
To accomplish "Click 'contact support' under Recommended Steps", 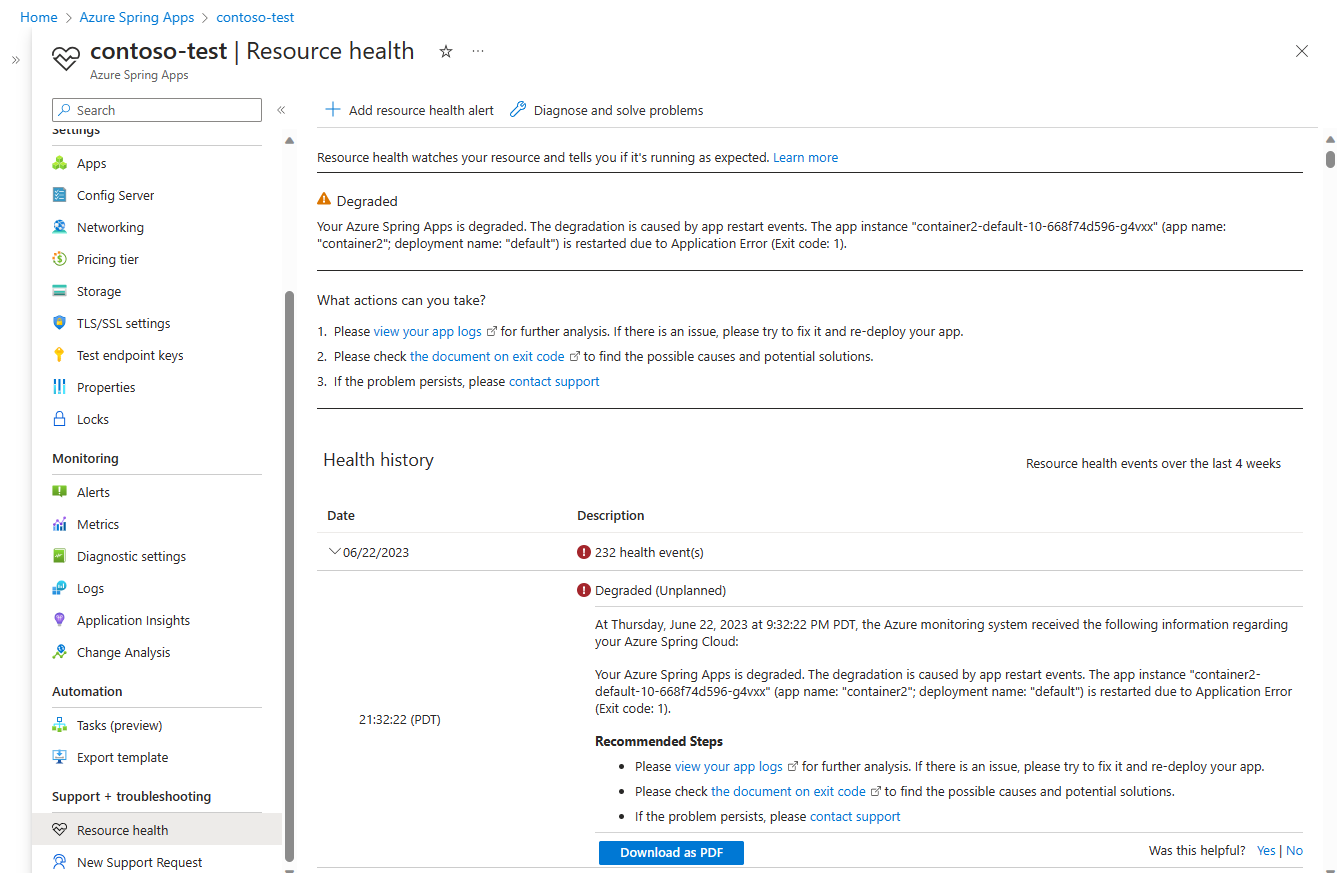I will (x=855, y=816).
